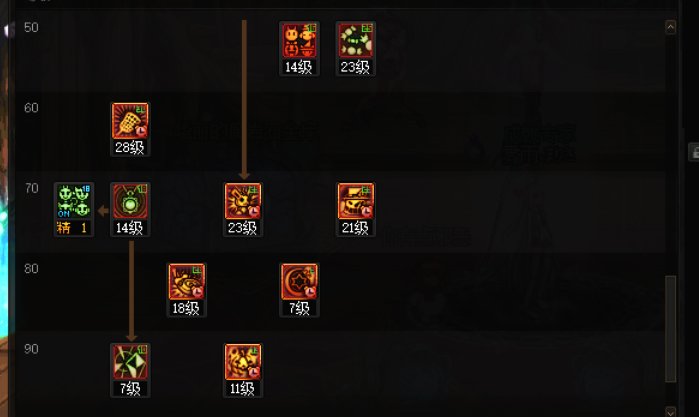
Task: Select the level 50 twin puppets skill icon
Action: click(299, 41)
